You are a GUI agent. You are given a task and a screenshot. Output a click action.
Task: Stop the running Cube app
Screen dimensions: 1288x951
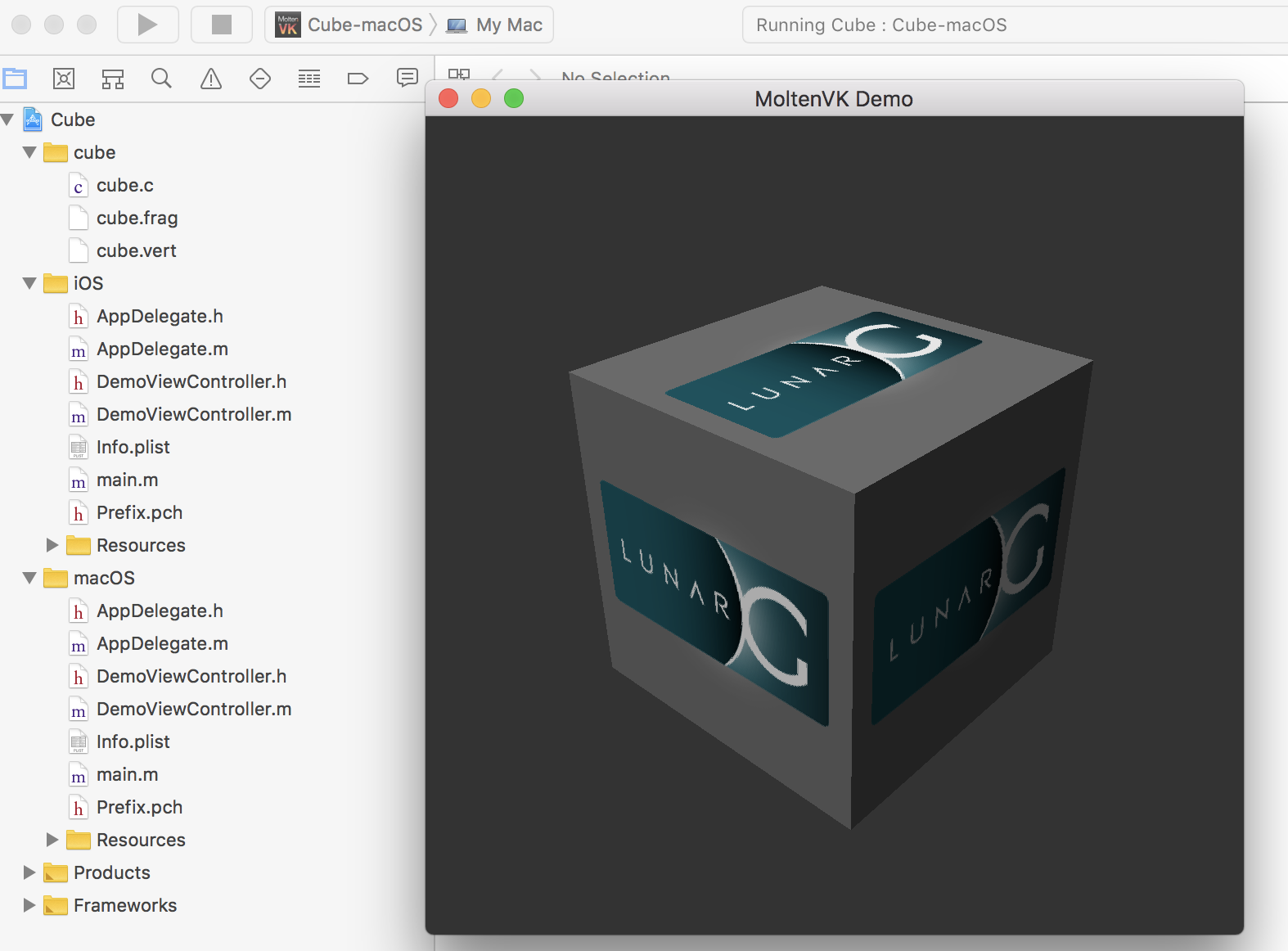221,25
